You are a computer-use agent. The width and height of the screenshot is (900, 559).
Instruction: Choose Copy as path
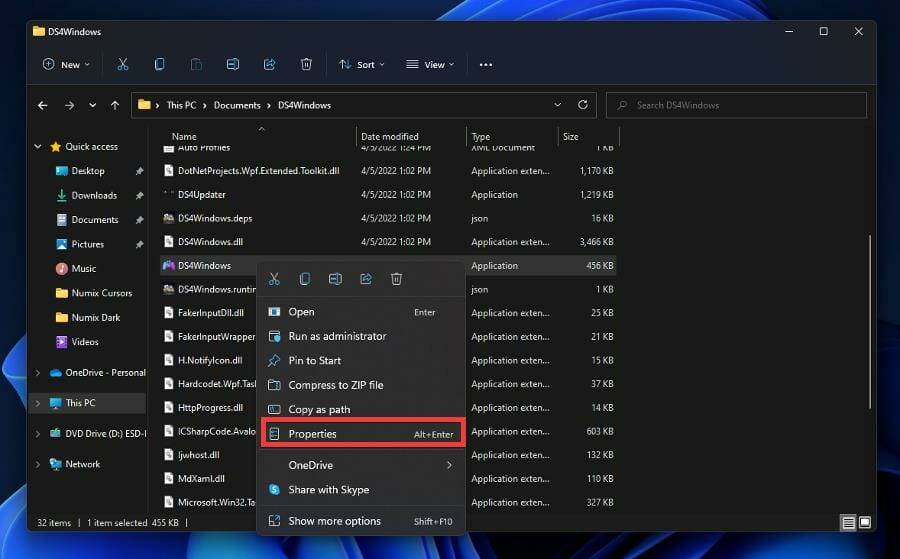coord(360,409)
